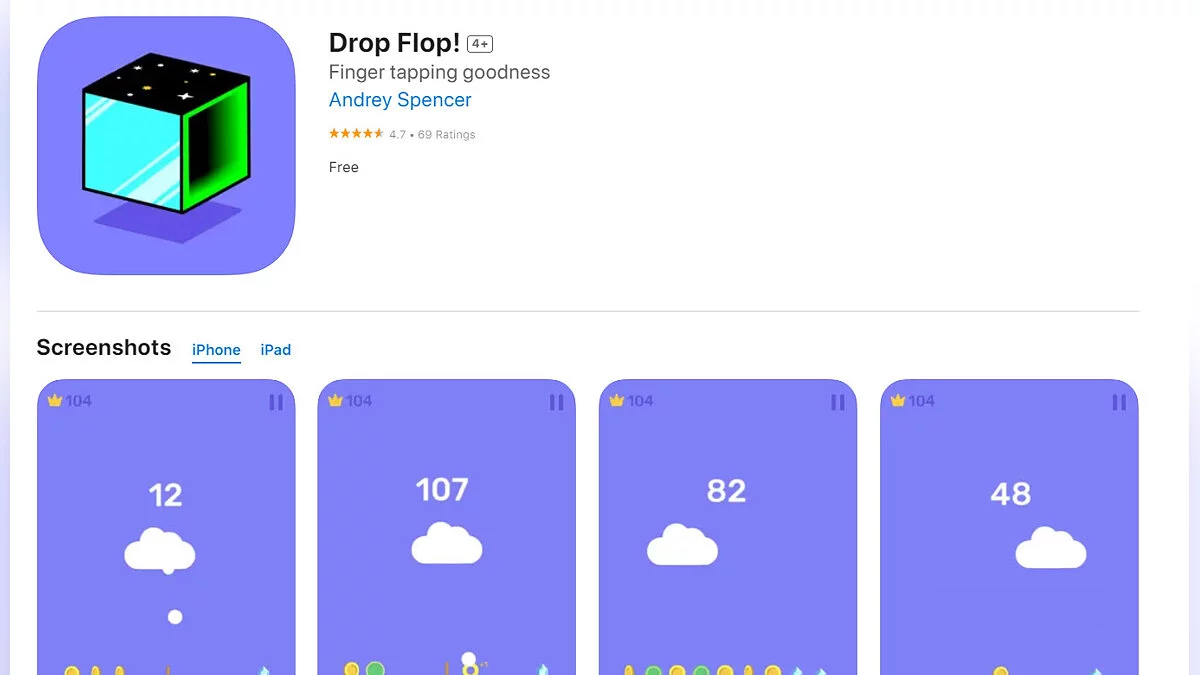Click the cloud in the second screenshot
This screenshot has height=675, width=1200.
pyautogui.click(x=447, y=543)
